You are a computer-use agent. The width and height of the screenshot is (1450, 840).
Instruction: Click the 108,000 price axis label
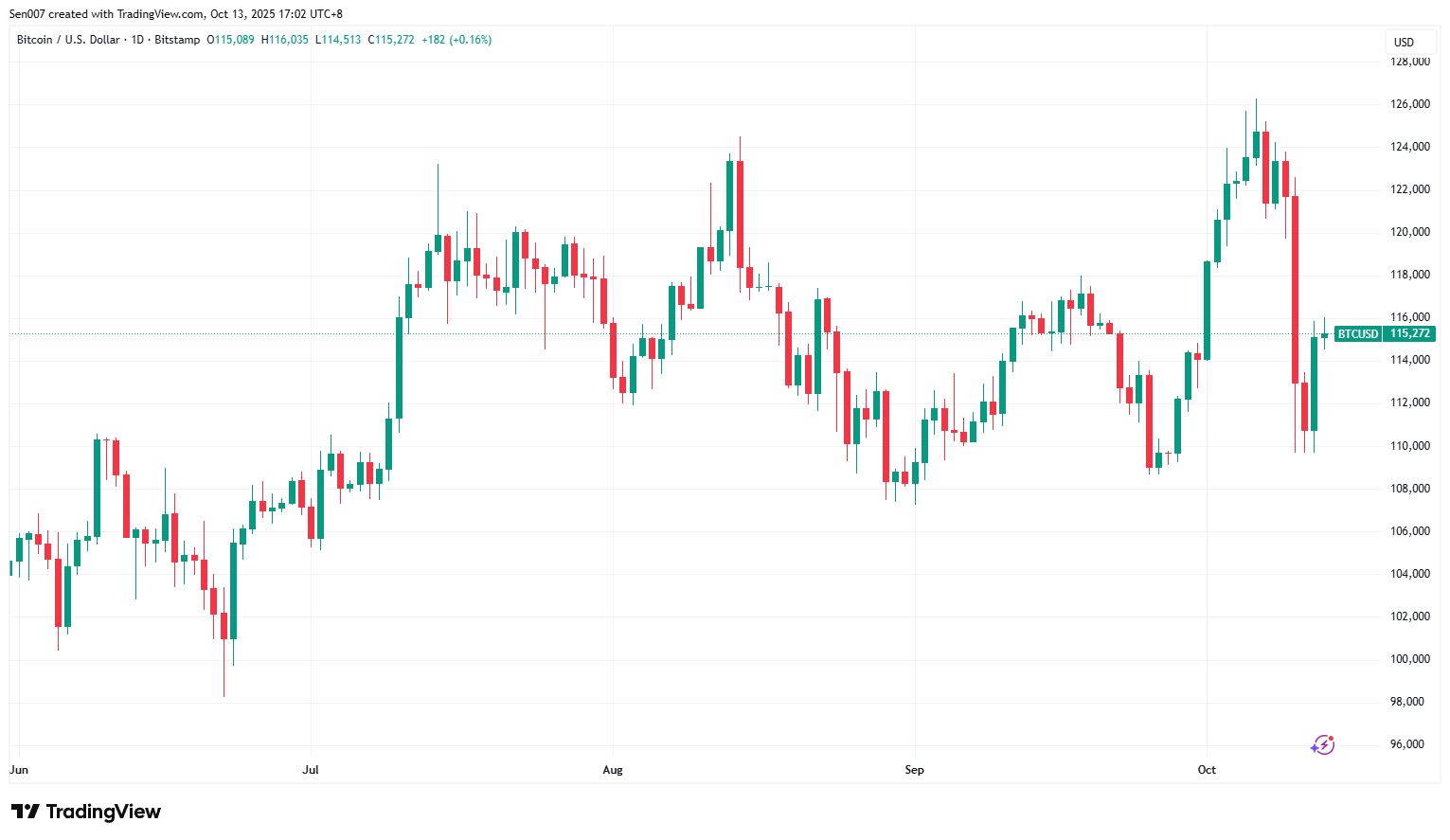click(x=1409, y=489)
